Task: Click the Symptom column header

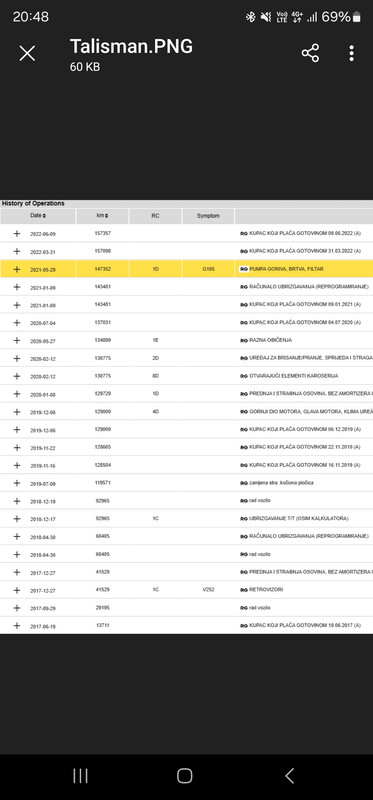Action: [208, 216]
